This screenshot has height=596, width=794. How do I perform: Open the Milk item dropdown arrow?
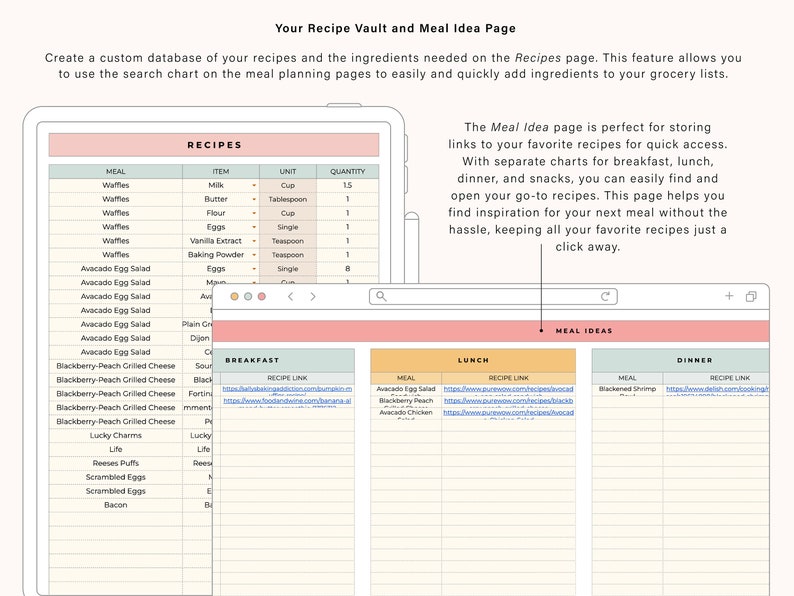pos(254,185)
